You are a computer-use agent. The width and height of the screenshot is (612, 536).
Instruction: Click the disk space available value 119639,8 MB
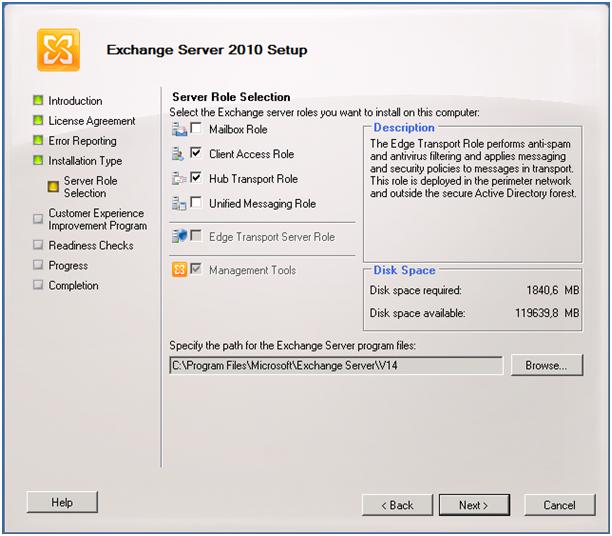click(547, 313)
